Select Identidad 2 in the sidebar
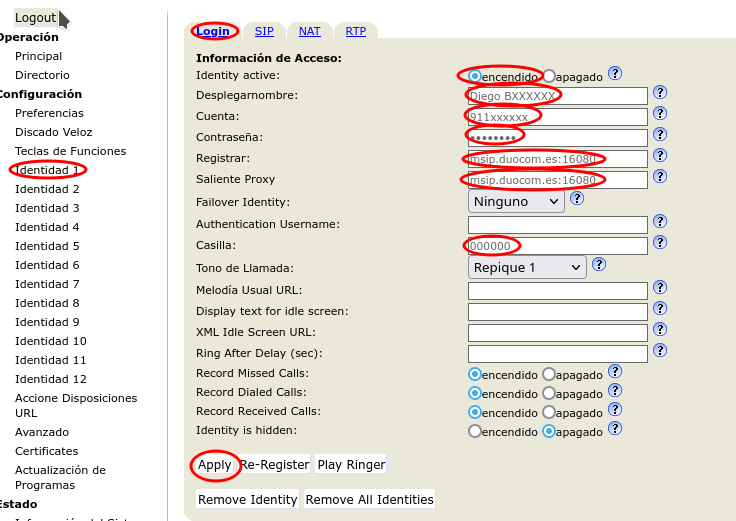 coord(47,189)
